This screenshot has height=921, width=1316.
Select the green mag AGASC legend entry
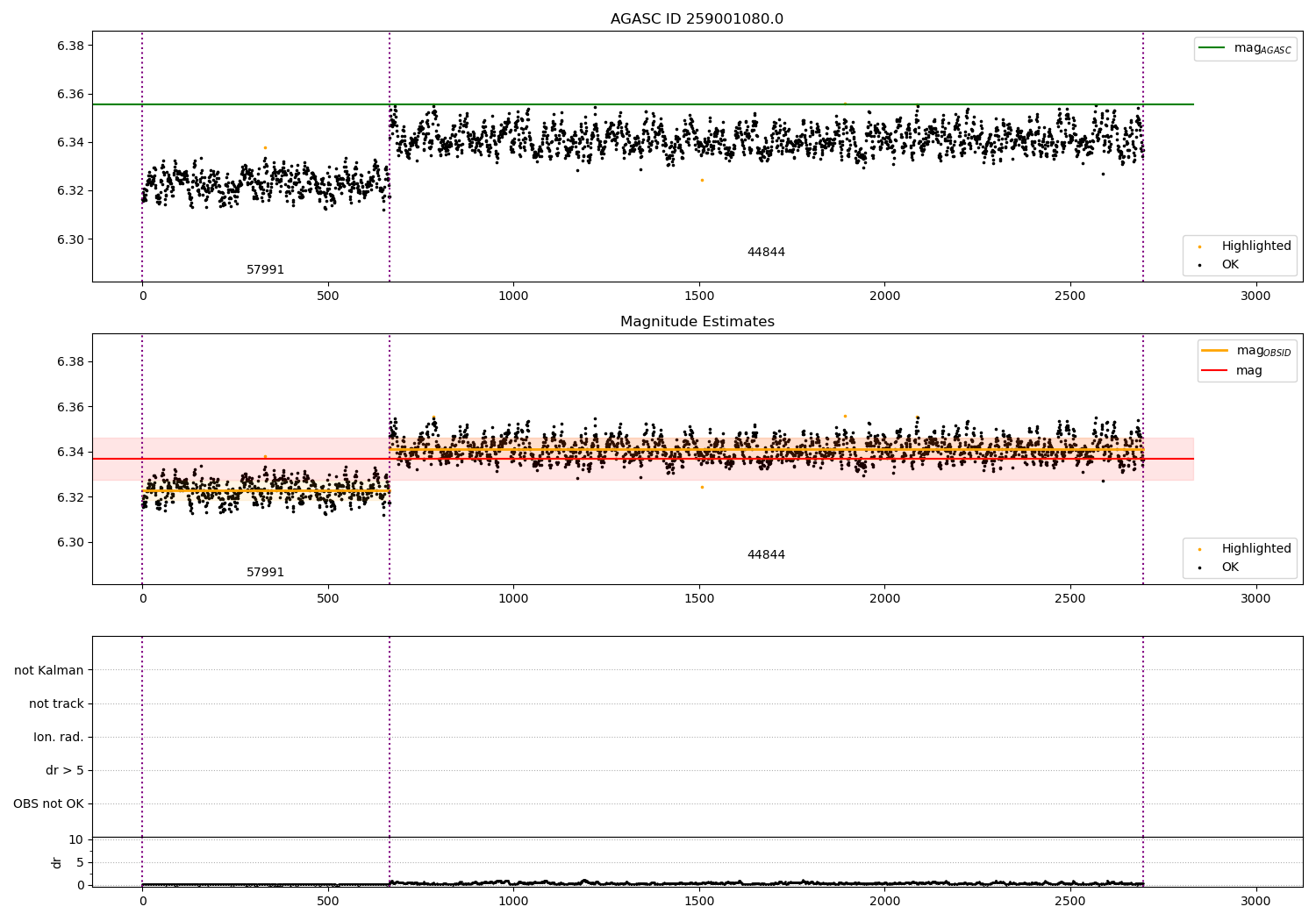tap(1245, 48)
